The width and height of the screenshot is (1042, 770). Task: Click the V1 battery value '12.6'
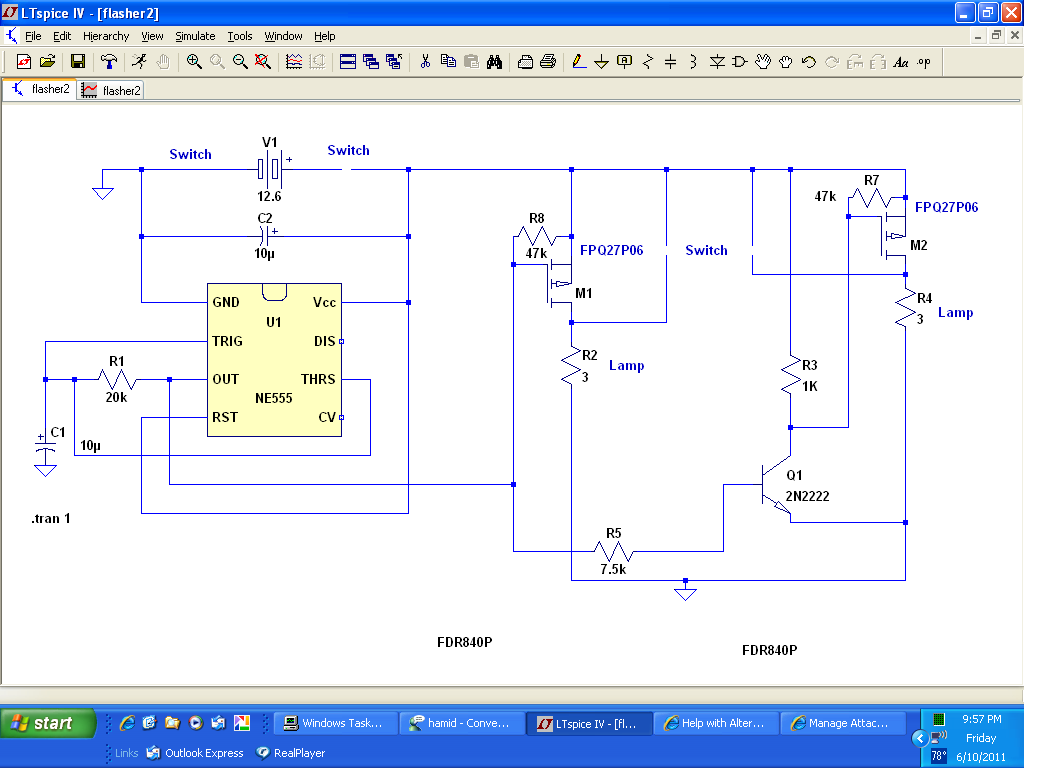click(x=269, y=196)
